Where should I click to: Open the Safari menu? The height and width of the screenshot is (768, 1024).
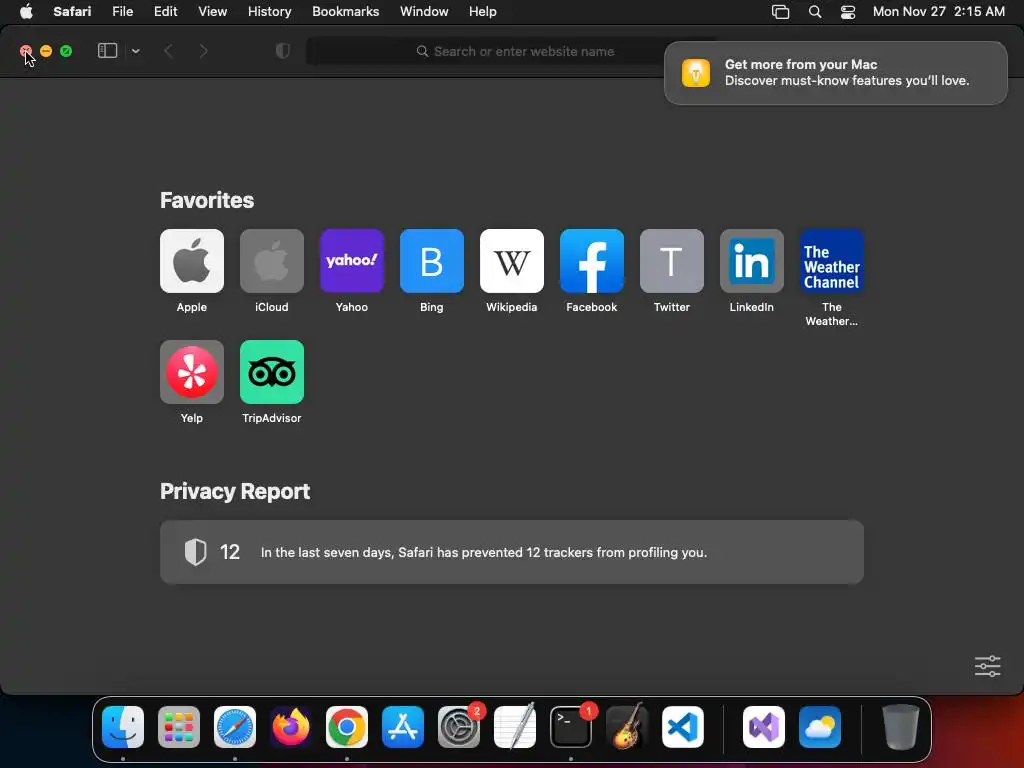[72, 11]
